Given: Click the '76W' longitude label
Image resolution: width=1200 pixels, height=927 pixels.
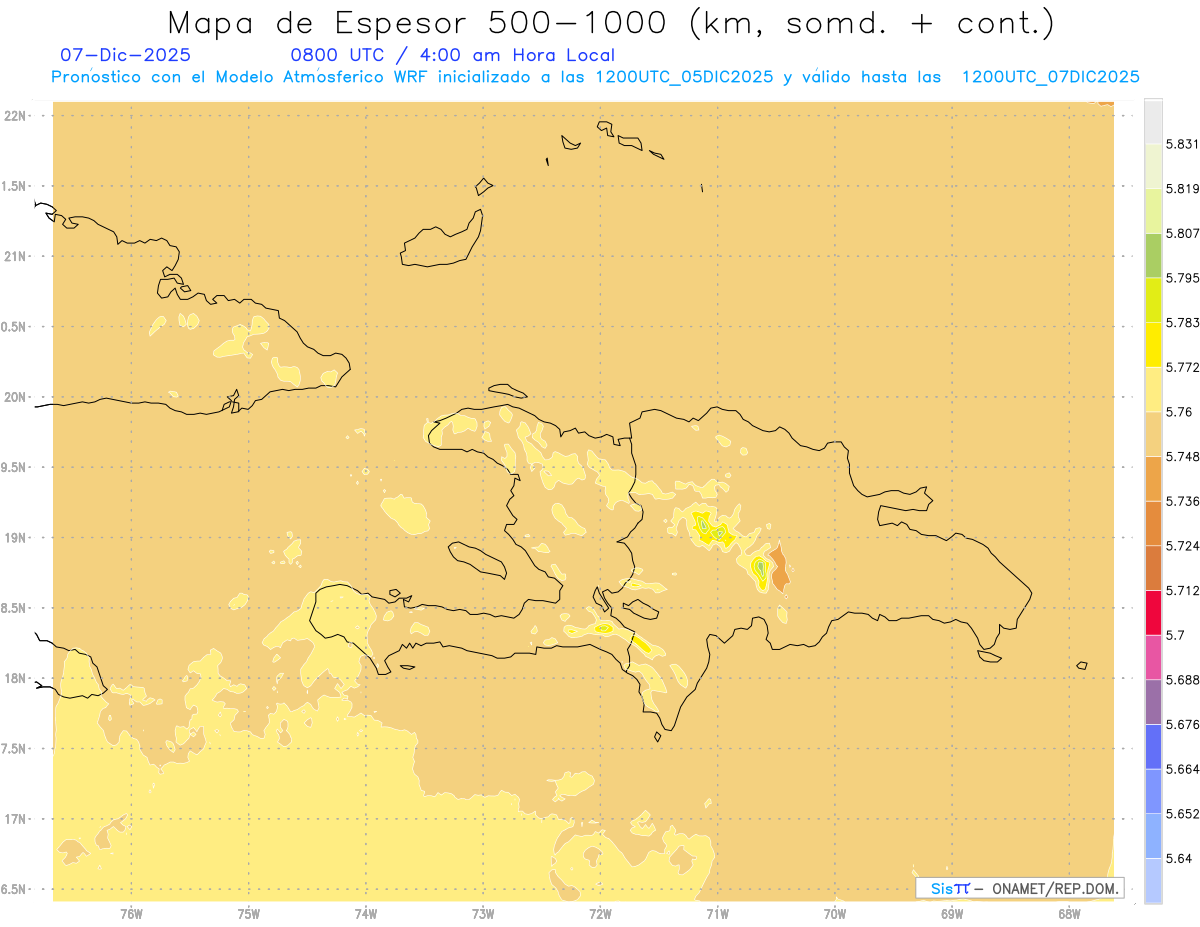Looking at the screenshot, I should pos(131,914).
